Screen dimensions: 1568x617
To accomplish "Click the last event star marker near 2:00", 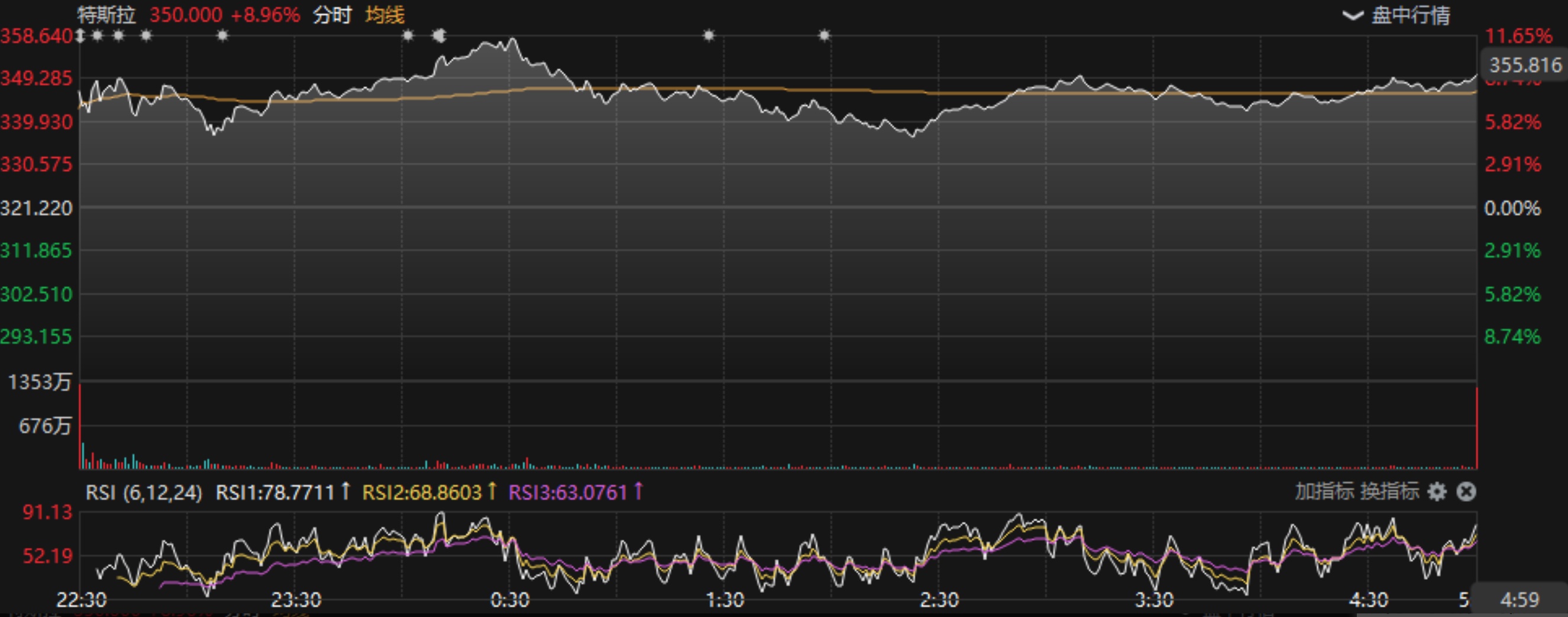I will coord(824,35).
